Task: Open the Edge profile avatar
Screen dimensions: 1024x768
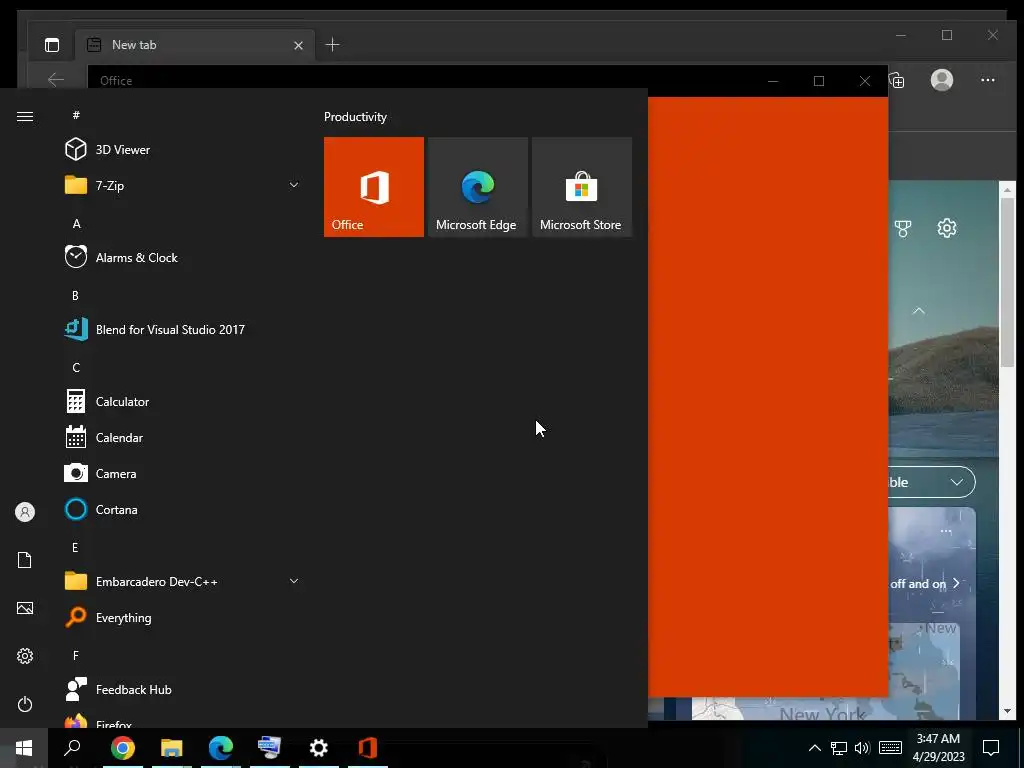Action: pos(942,80)
